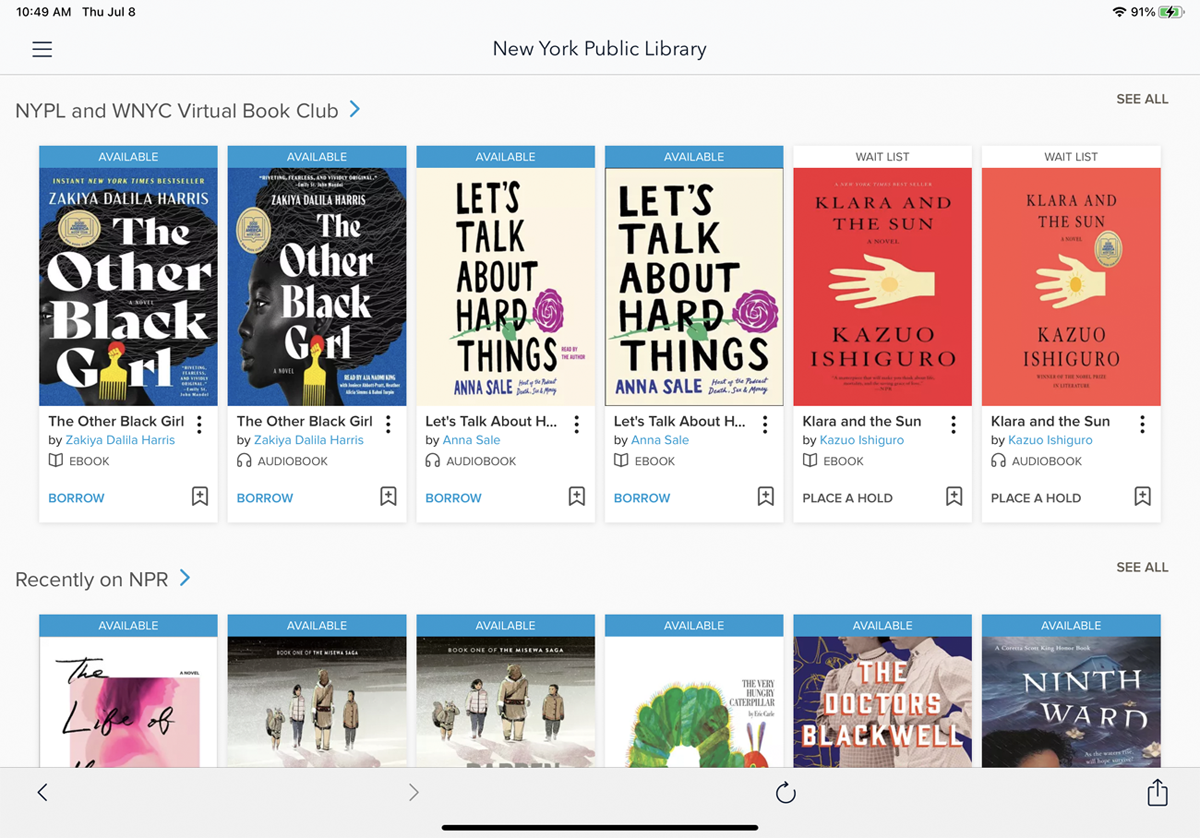
Task: Expand the NYPL and WNYC Virtual Book Club chevron
Action: pyautogui.click(x=355, y=109)
